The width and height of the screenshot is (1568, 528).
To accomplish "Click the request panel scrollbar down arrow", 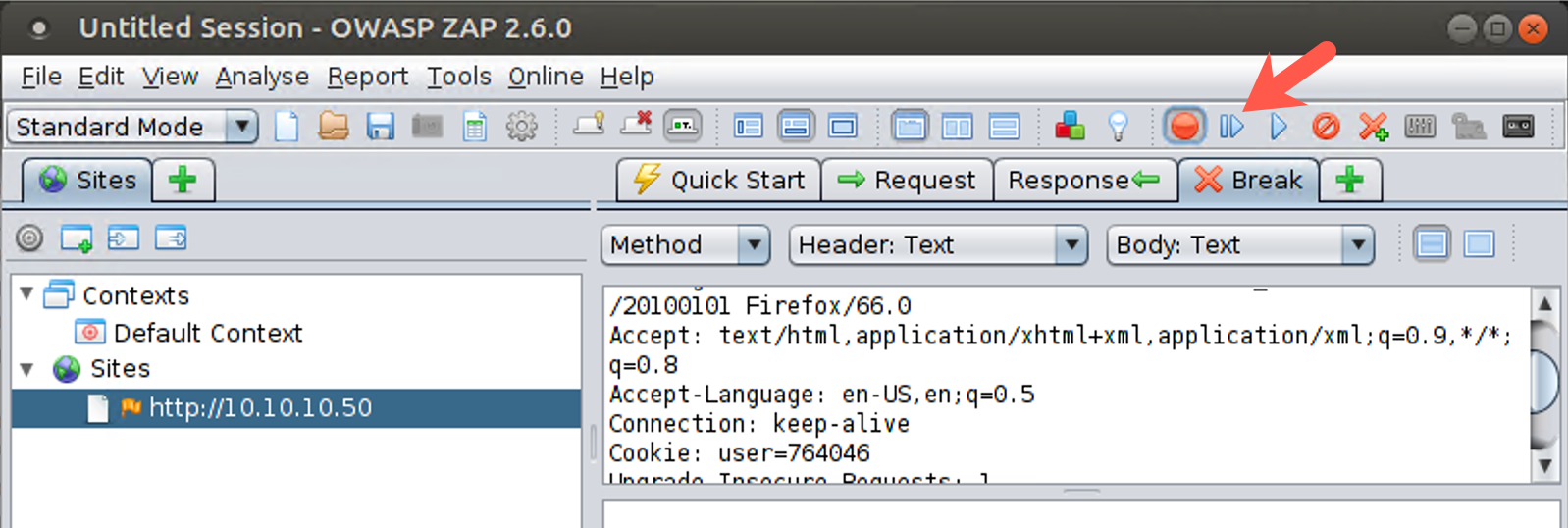I will (x=1545, y=466).
